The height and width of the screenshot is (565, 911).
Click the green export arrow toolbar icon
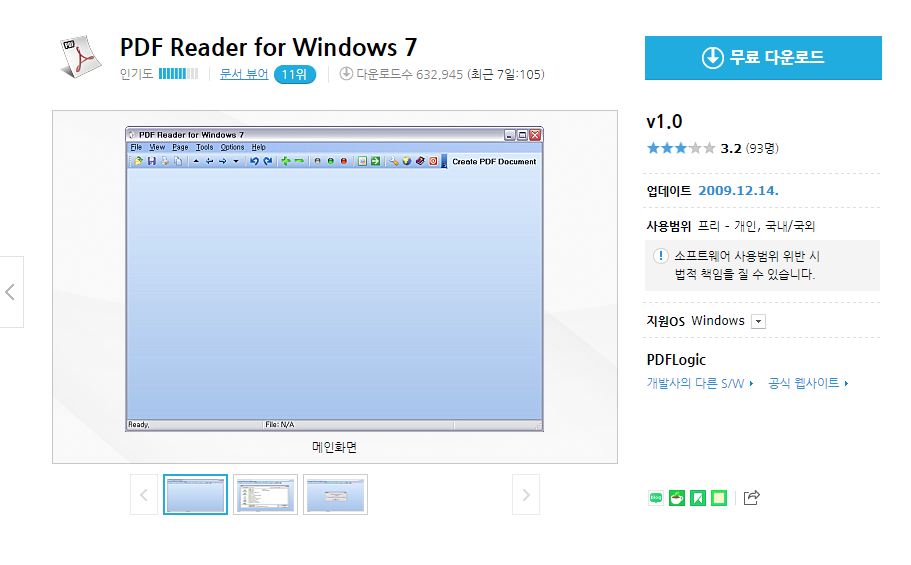point(375,161)
